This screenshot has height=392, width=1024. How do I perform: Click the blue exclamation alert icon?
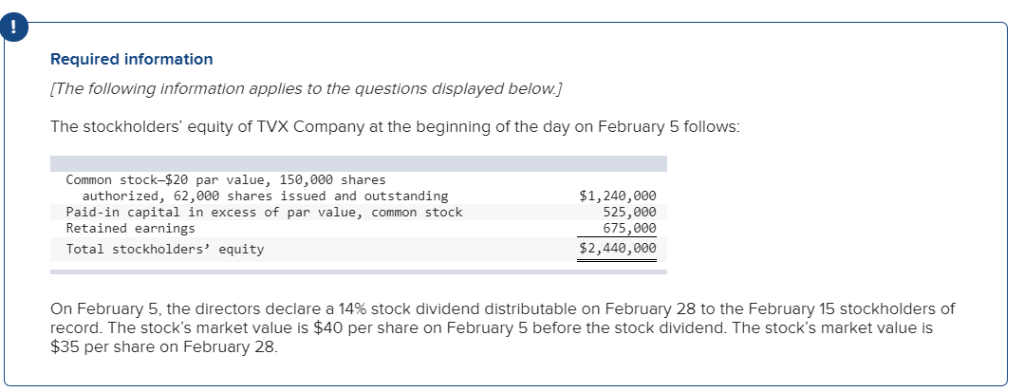click(x=14, y=27)
